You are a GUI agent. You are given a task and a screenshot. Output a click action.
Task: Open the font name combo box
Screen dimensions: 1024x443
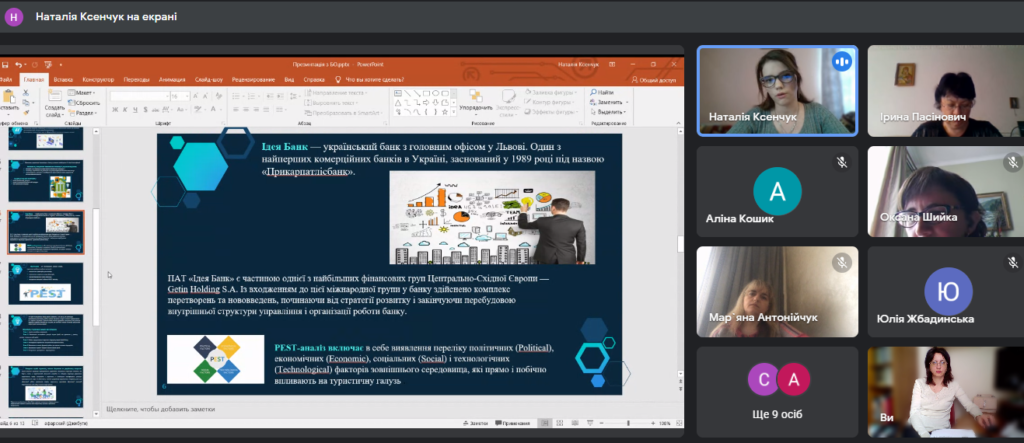[x=139, y=96]
